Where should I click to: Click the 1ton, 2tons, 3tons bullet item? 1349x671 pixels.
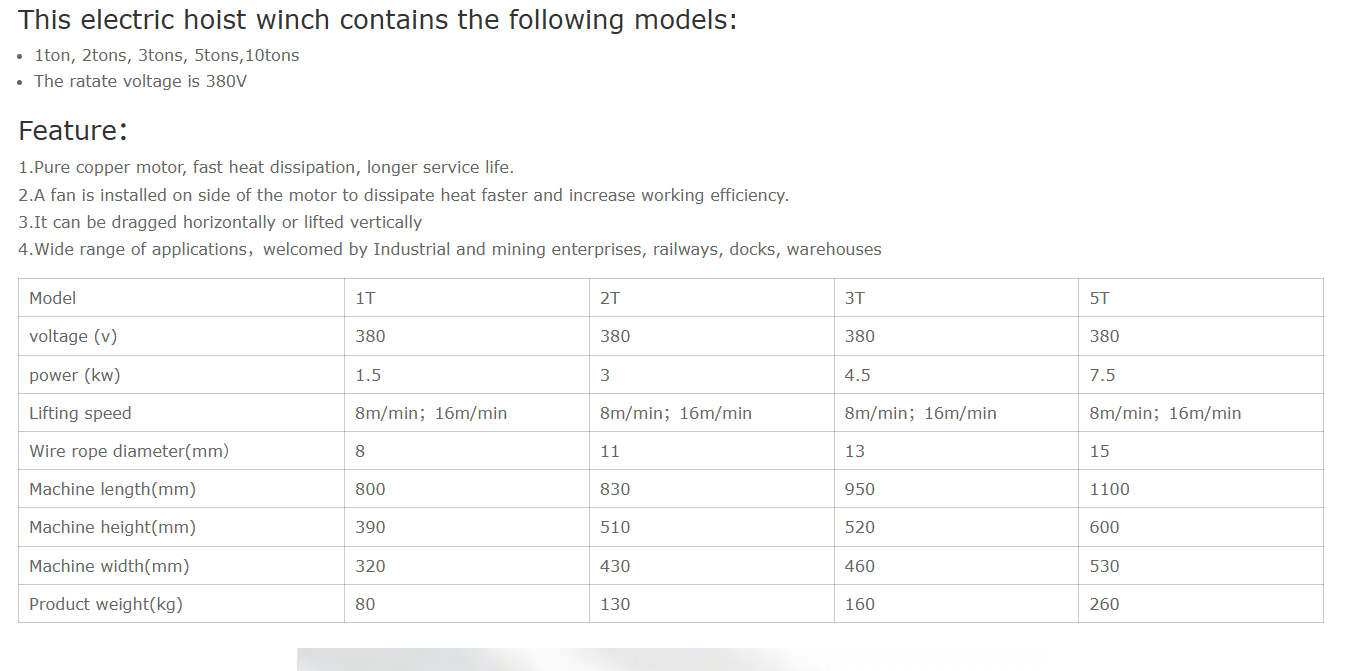(166, 56)
